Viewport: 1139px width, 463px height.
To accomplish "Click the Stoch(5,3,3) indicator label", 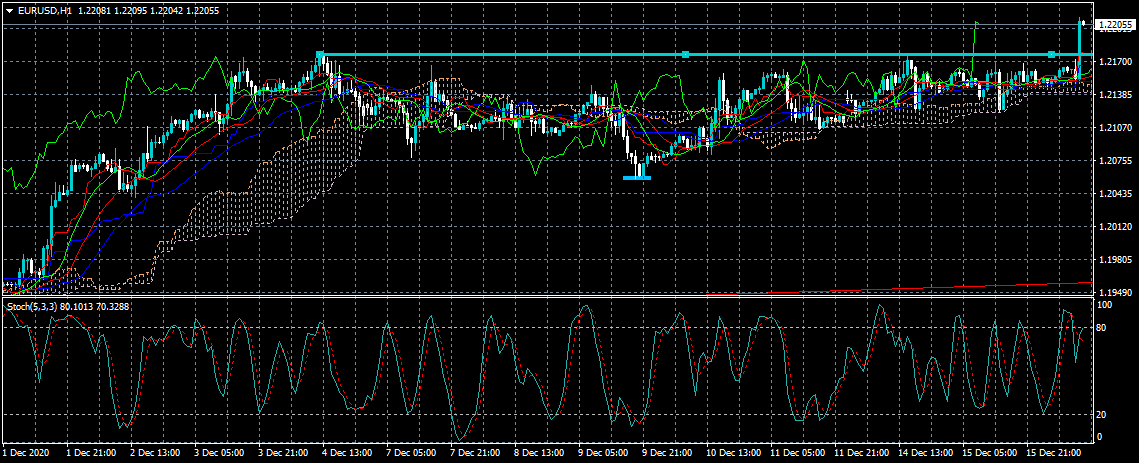I will pos(32,305).
